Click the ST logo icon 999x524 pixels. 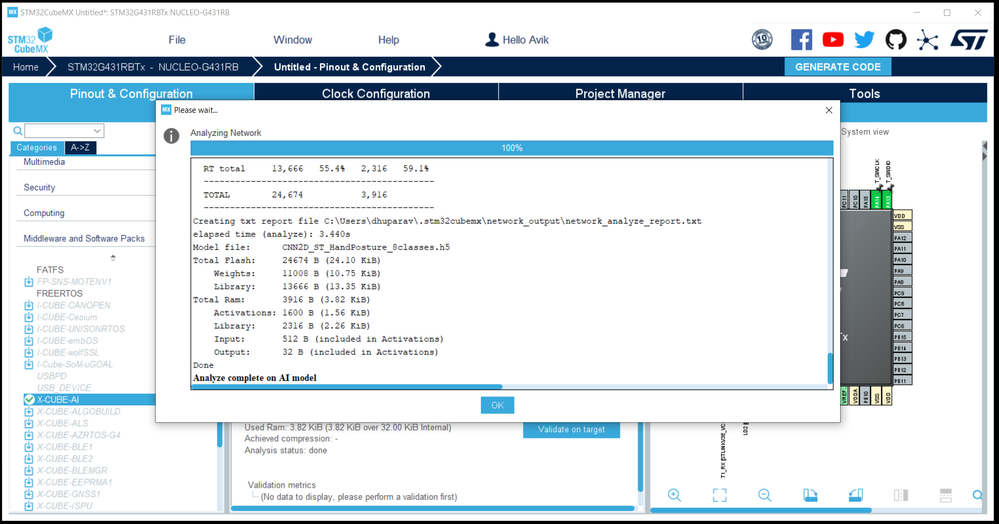(x=968, y=40)
